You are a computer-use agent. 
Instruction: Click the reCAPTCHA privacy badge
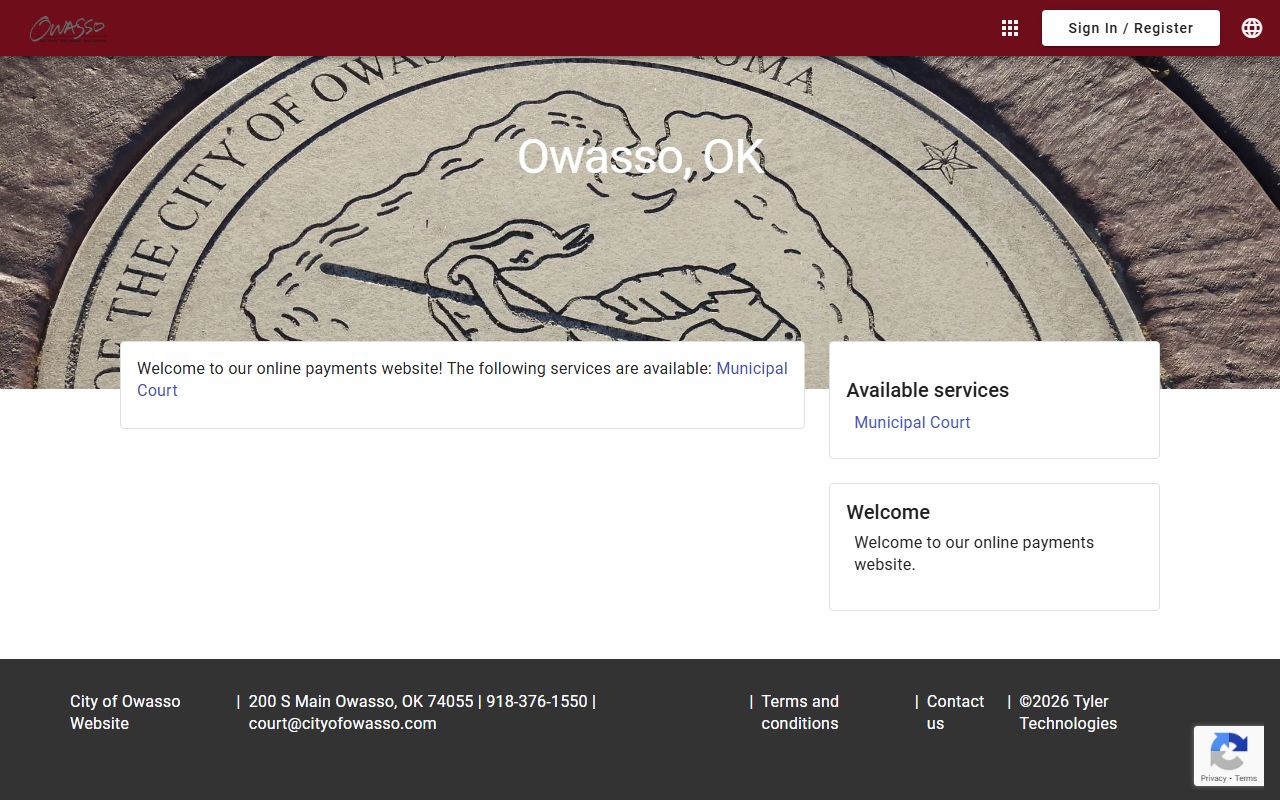coord(1229,756)
